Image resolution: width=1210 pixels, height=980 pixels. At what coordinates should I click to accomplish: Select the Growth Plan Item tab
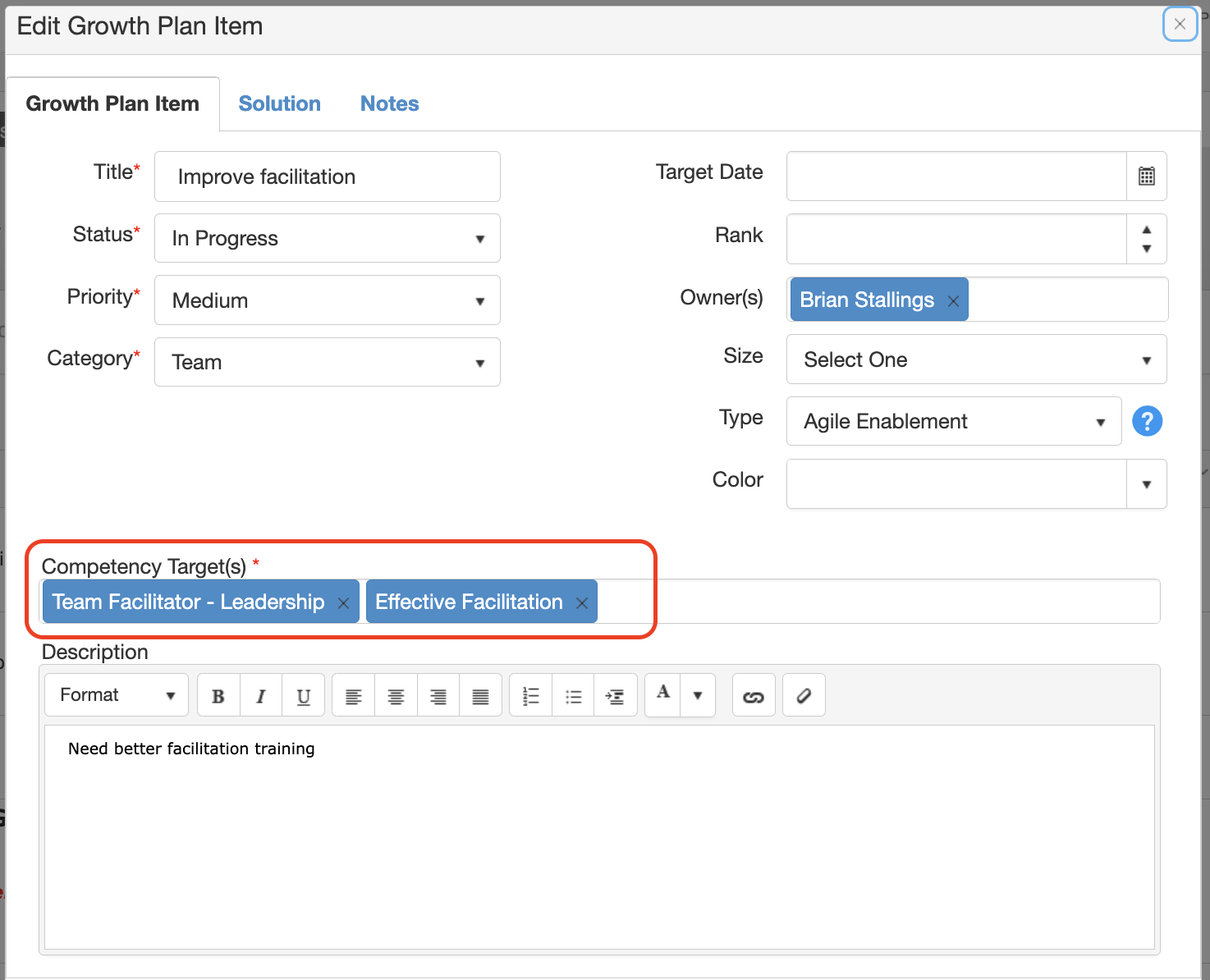[112, 103]
